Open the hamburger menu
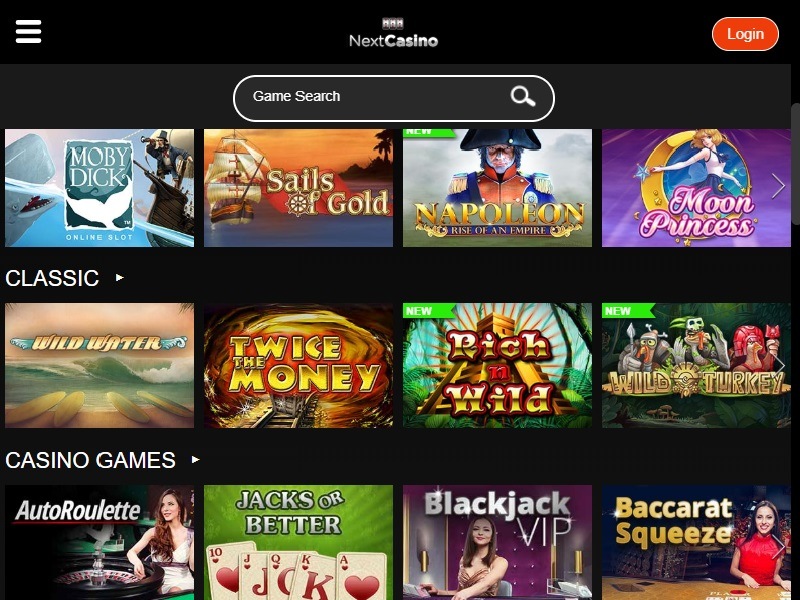 click(x=28, y=32)
